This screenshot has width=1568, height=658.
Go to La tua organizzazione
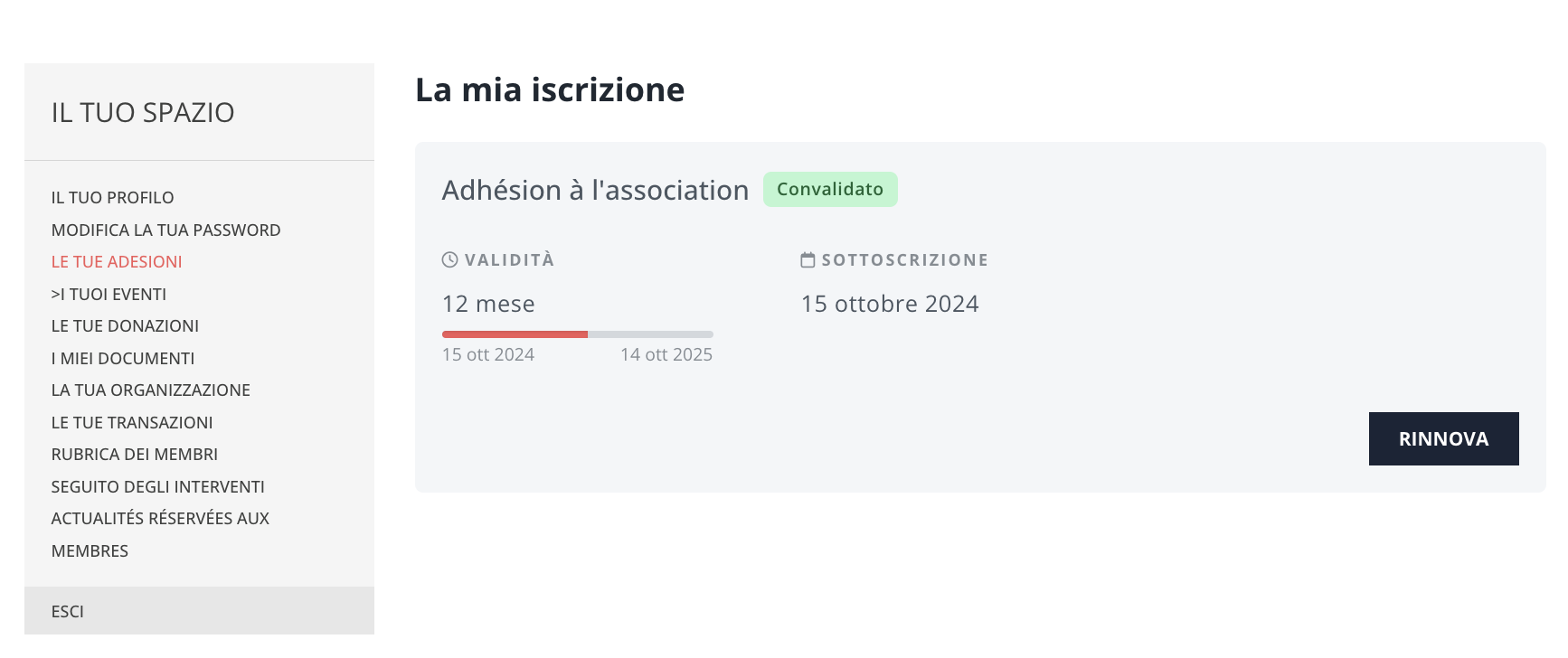click(151, 390)
